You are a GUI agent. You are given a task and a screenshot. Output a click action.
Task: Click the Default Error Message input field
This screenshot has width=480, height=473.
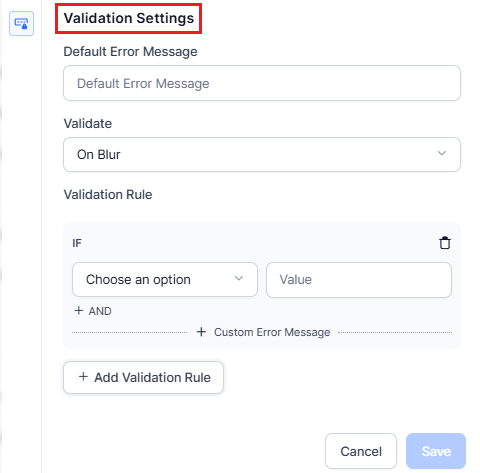(x=262, y=83)
